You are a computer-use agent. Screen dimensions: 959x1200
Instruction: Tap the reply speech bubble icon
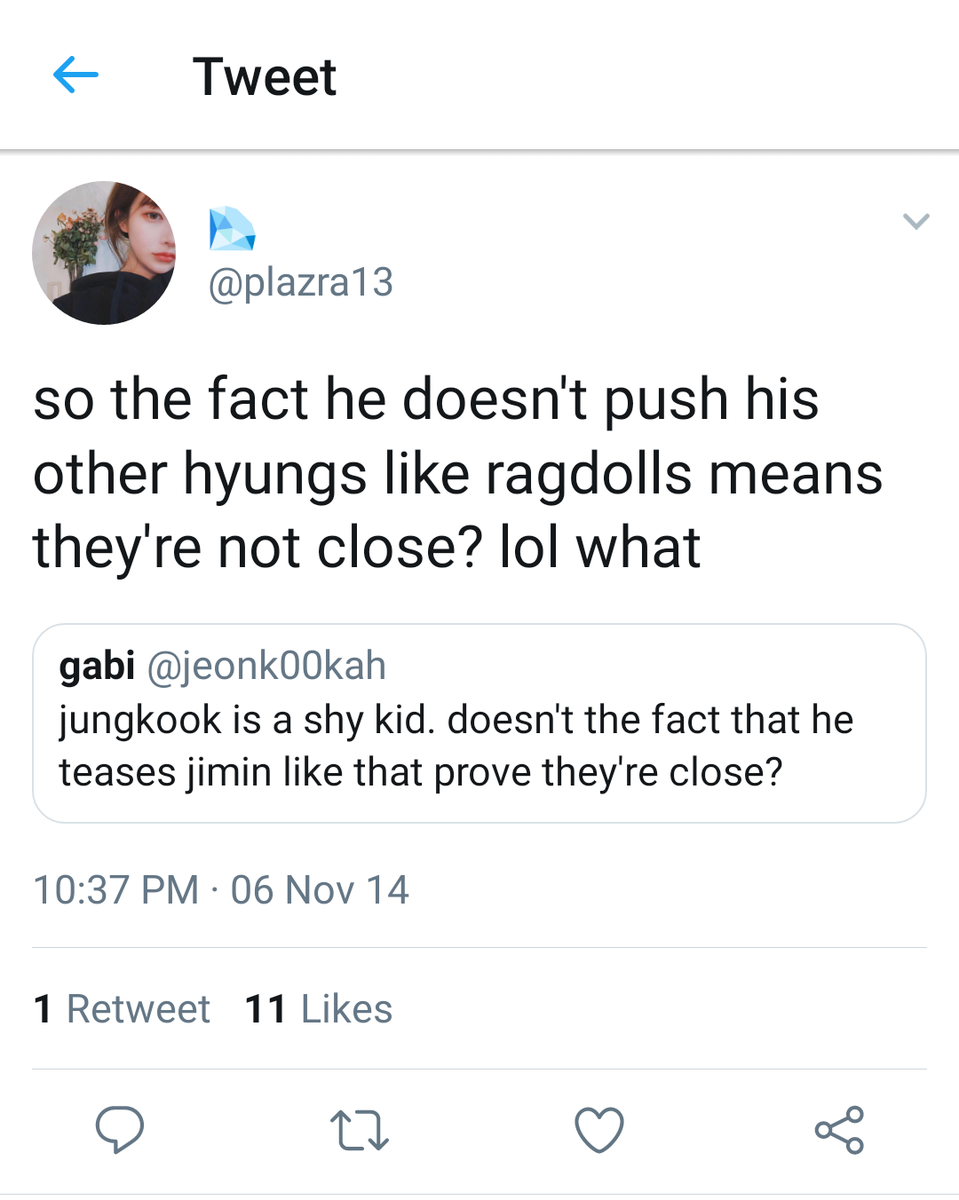(x=120, y=1129)
